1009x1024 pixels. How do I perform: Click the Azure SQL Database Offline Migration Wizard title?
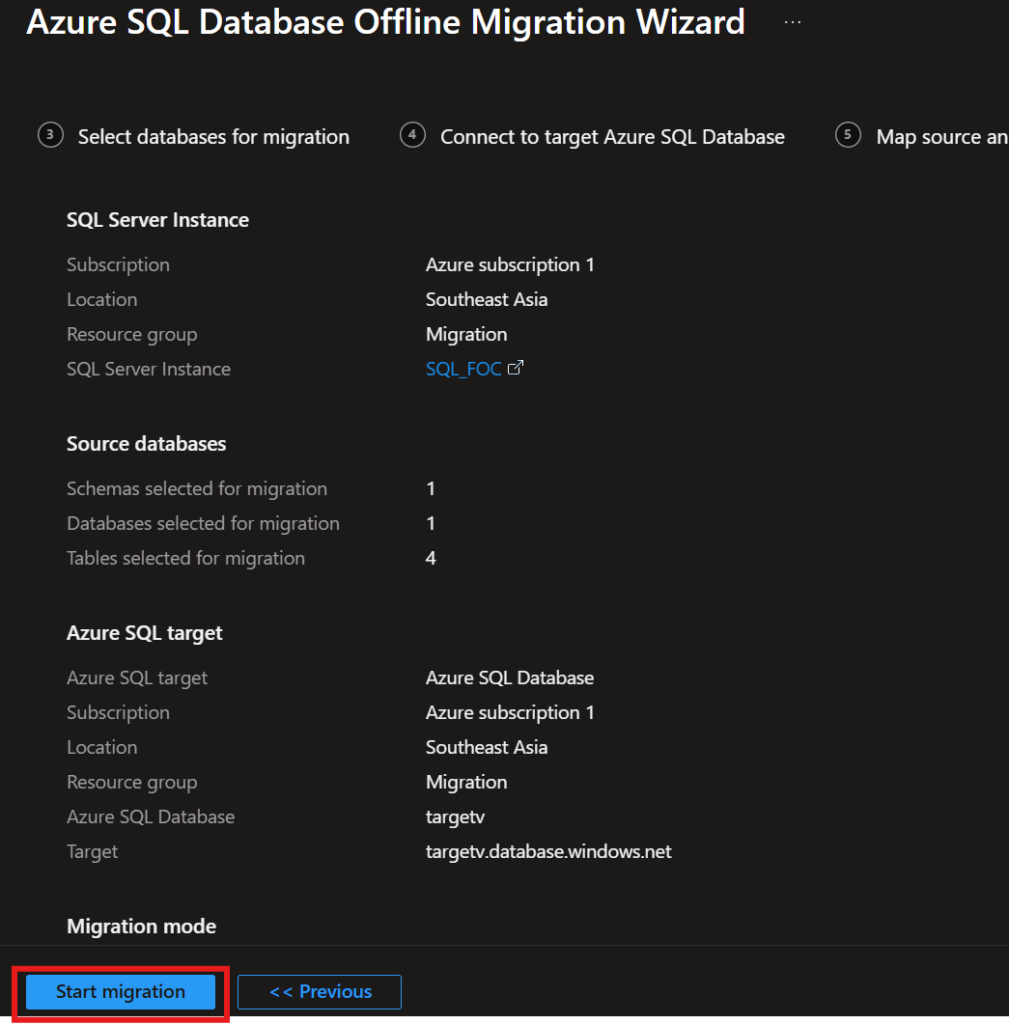(x=385, y=23)
